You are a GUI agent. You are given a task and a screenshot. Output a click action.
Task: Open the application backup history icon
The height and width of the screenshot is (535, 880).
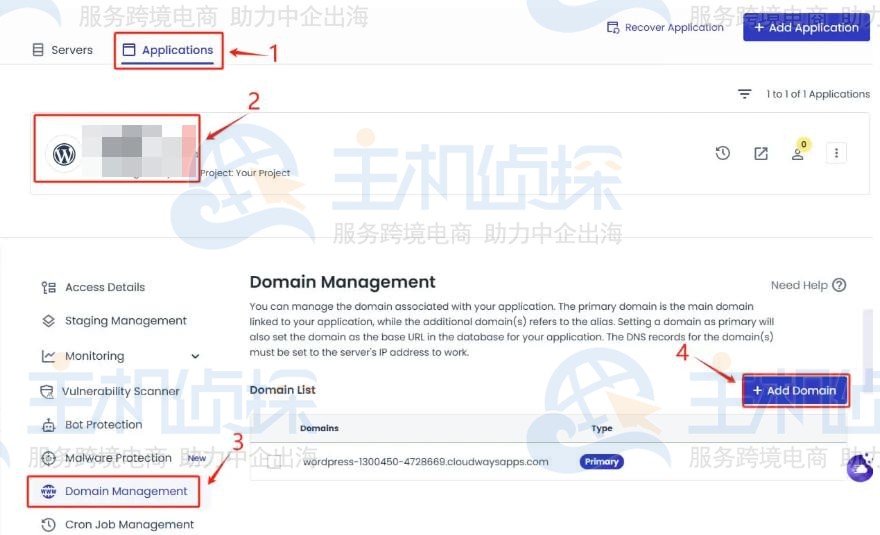723,153
